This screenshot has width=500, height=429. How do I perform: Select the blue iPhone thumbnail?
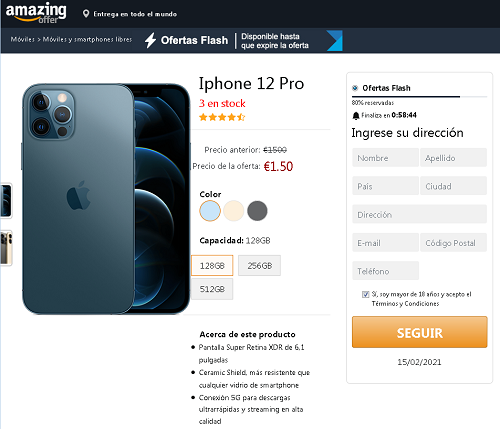click(6, 201)
